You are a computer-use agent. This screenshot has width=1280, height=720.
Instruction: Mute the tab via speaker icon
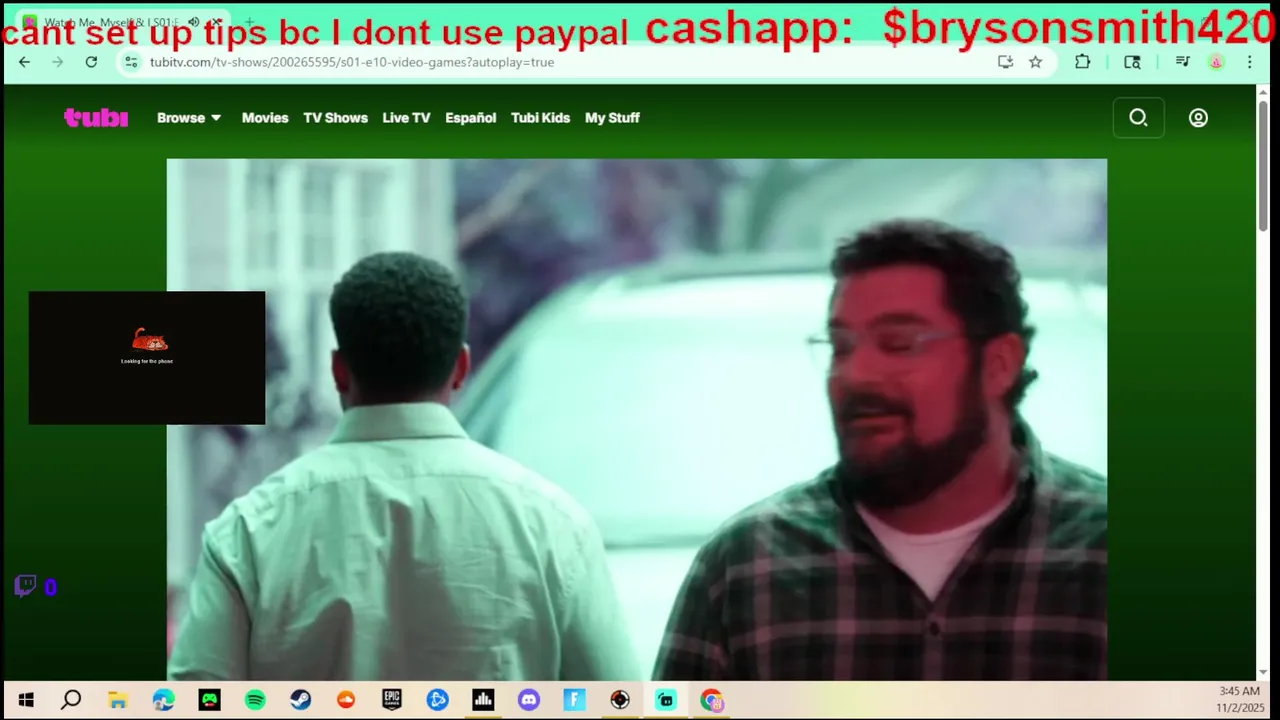193,22
